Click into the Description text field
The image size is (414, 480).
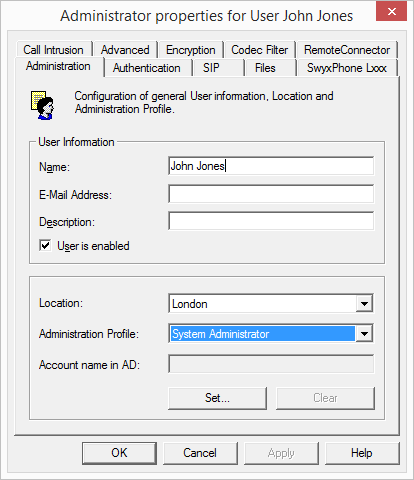[271, 221]
